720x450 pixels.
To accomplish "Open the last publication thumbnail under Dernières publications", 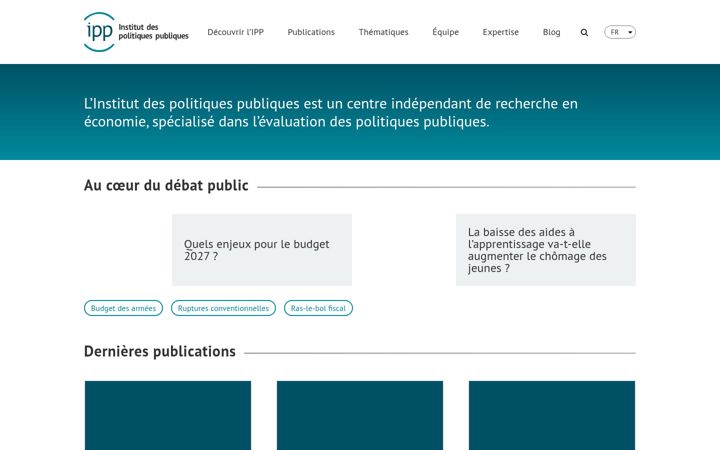I will pyautogui.click(x=552, y=415).
